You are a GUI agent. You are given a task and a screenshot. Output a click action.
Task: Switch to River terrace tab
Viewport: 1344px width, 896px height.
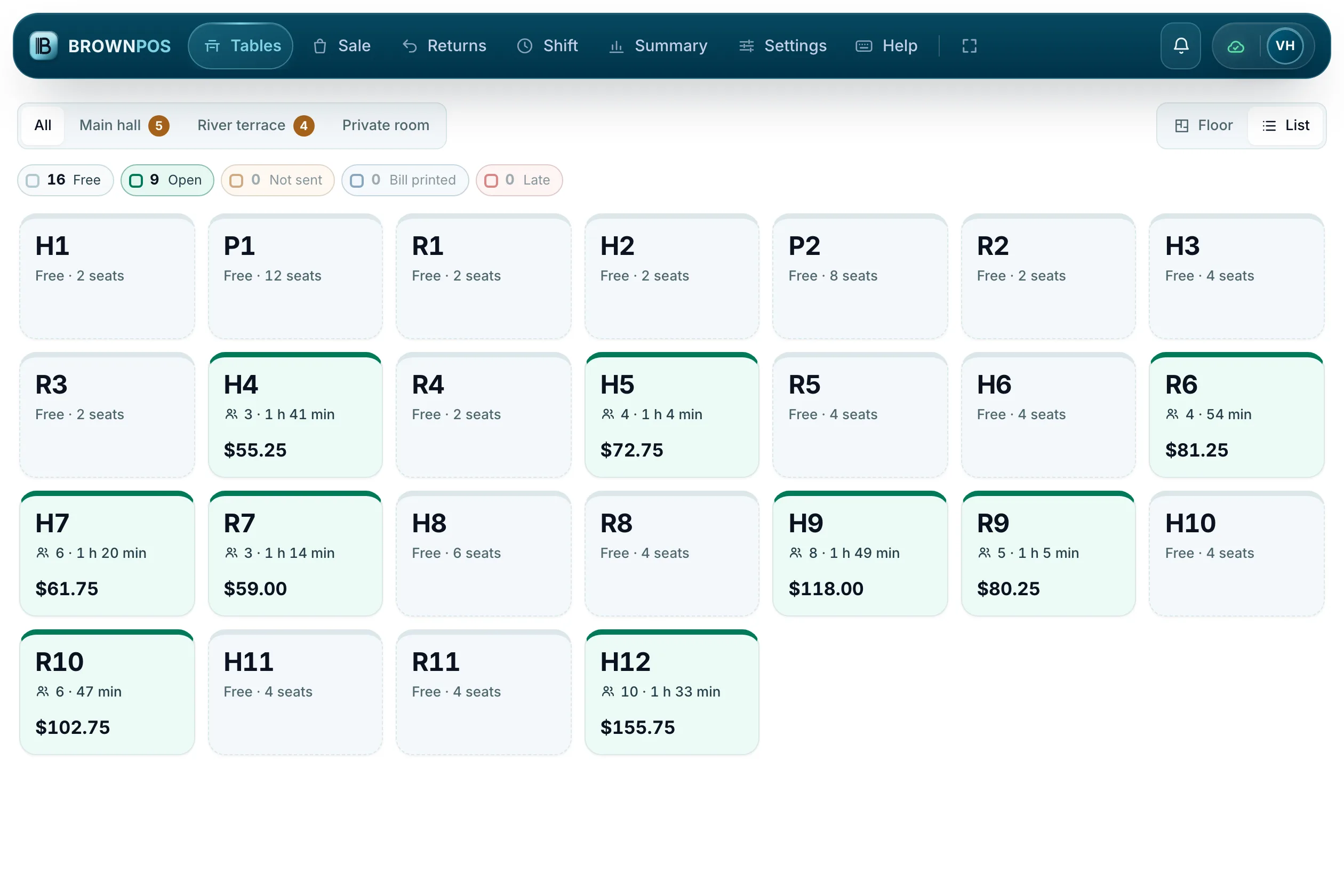255,125
